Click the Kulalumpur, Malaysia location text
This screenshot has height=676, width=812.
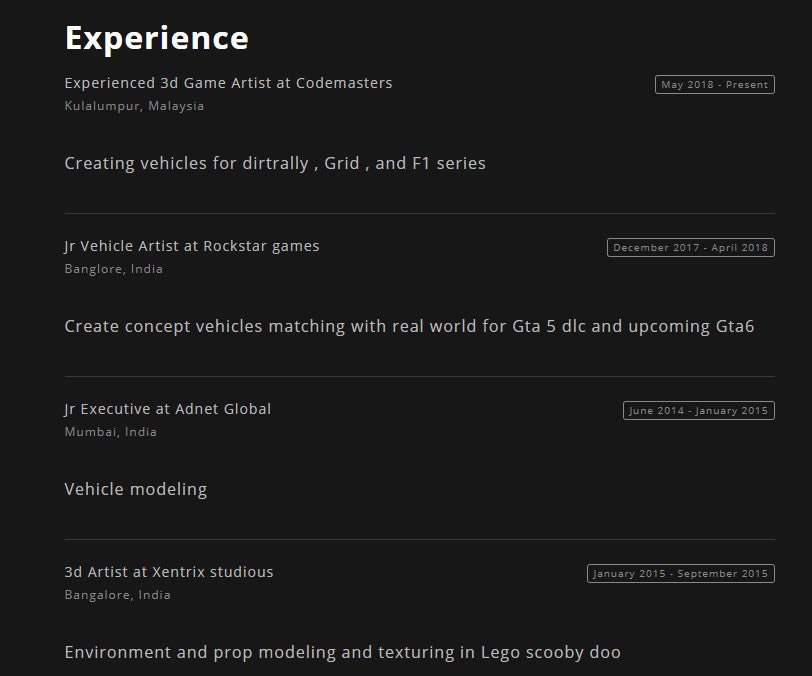tap(134, 106)
